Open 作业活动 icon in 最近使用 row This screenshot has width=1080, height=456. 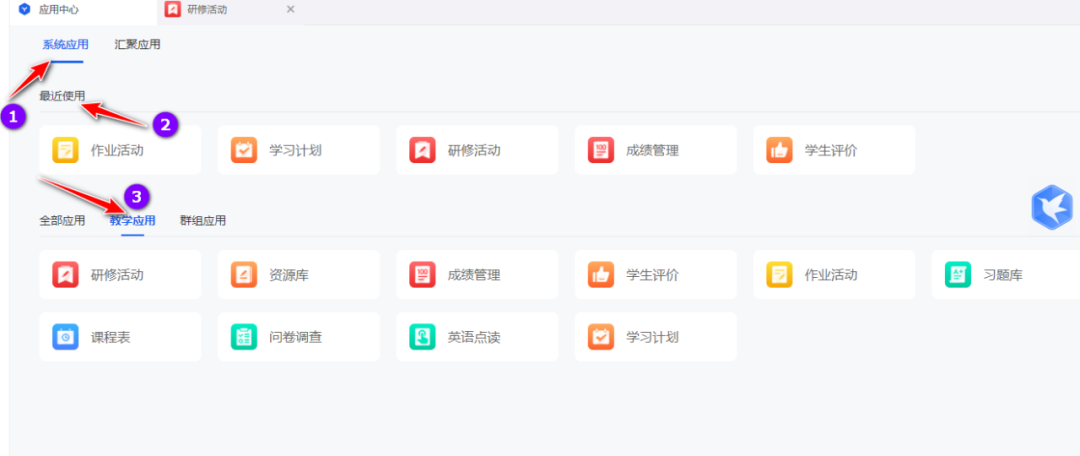click(x=65, y=150)
